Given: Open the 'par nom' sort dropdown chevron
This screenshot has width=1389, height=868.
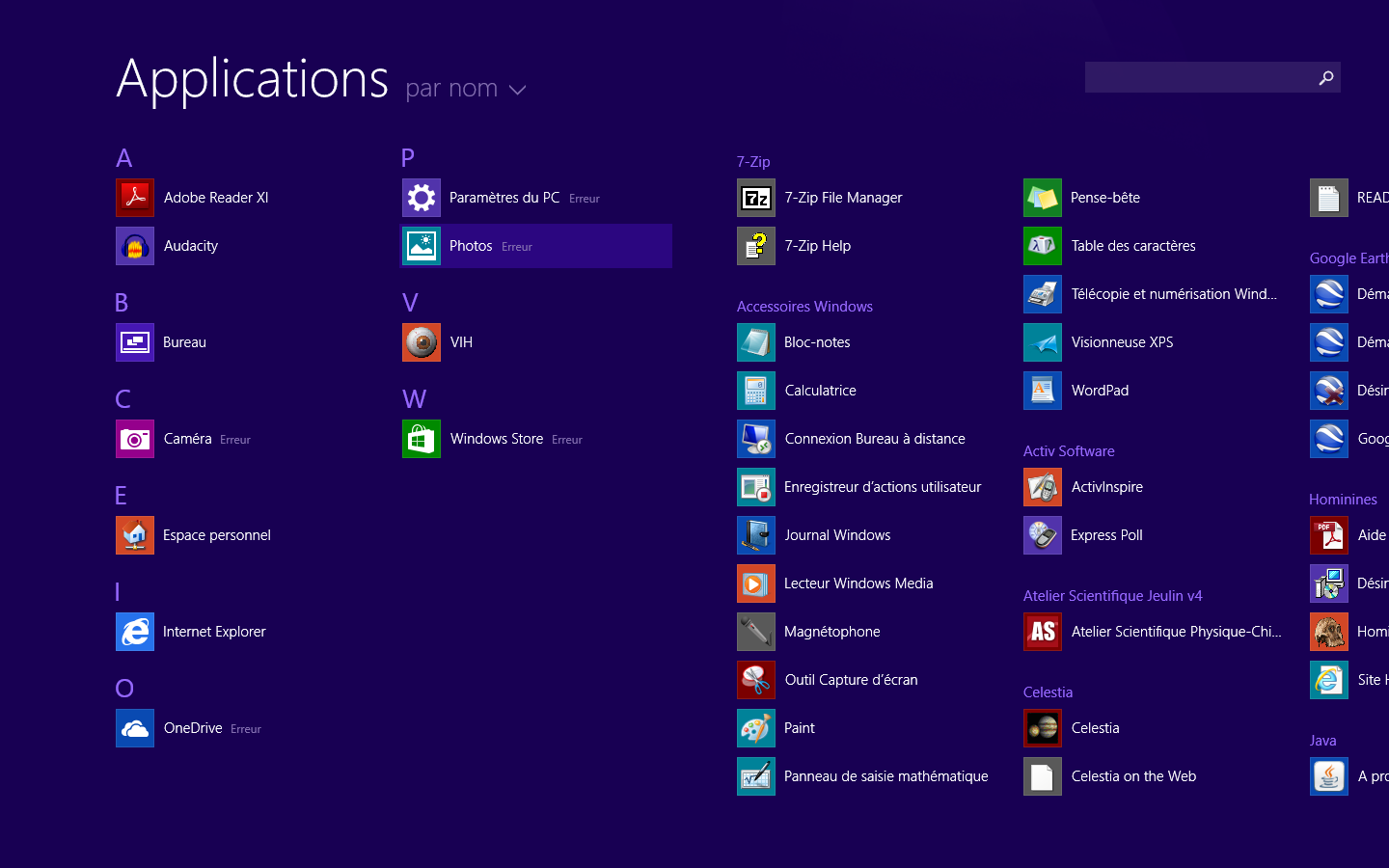Looking at the screenshot, I should [x=518, y=90].
